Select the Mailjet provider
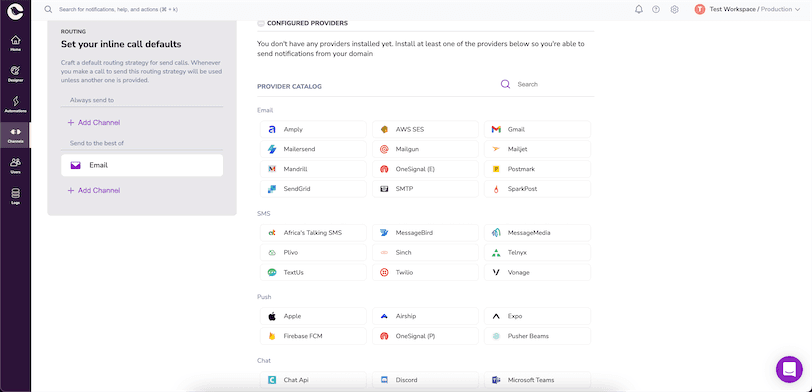Viewport: 812px width, 392px height. [x=538, y=149]
